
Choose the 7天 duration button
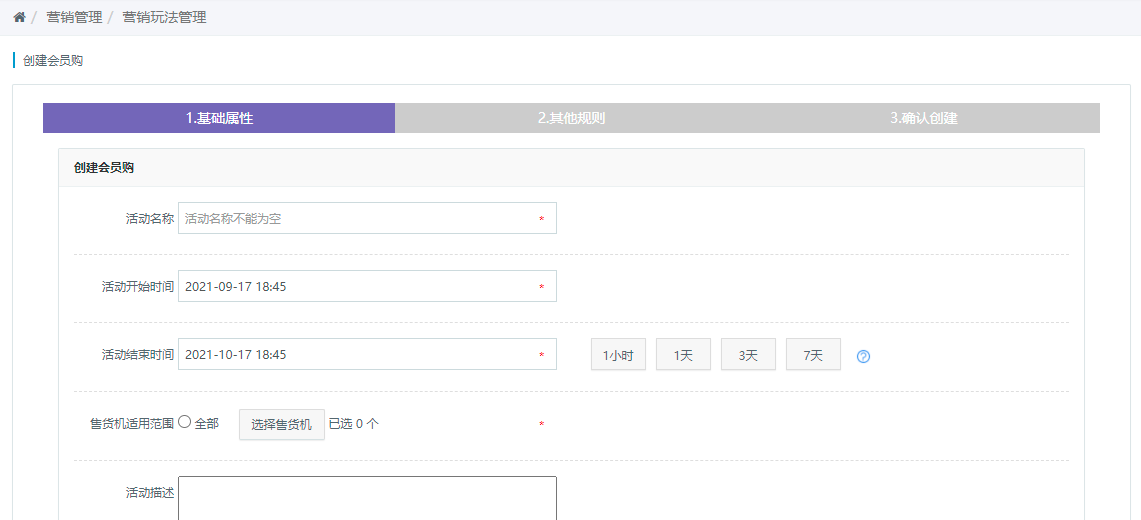(x=814, y=355)
